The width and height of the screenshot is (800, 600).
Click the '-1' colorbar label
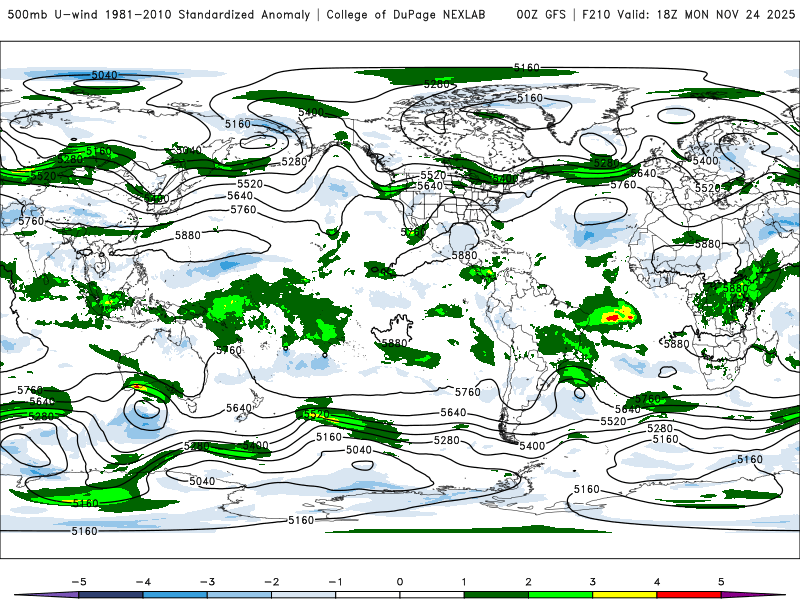click(x=335, y=582)
